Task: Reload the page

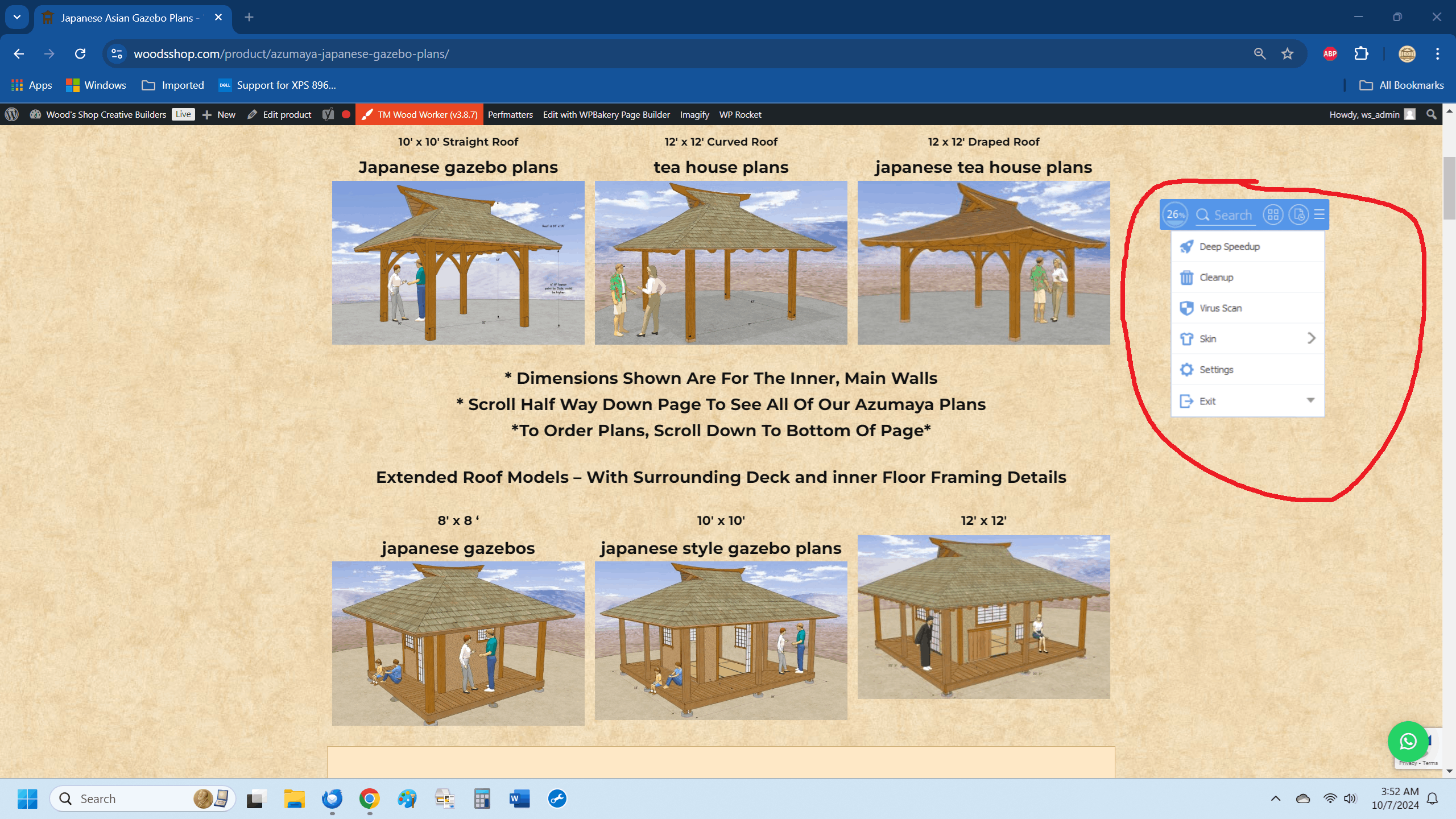Action: (x=80, y=53)
